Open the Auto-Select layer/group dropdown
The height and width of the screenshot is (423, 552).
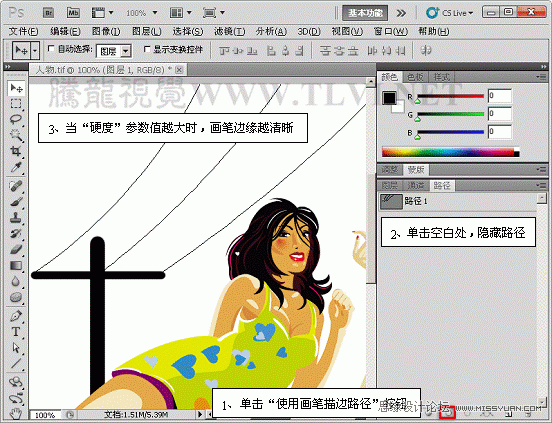point(126,51)
